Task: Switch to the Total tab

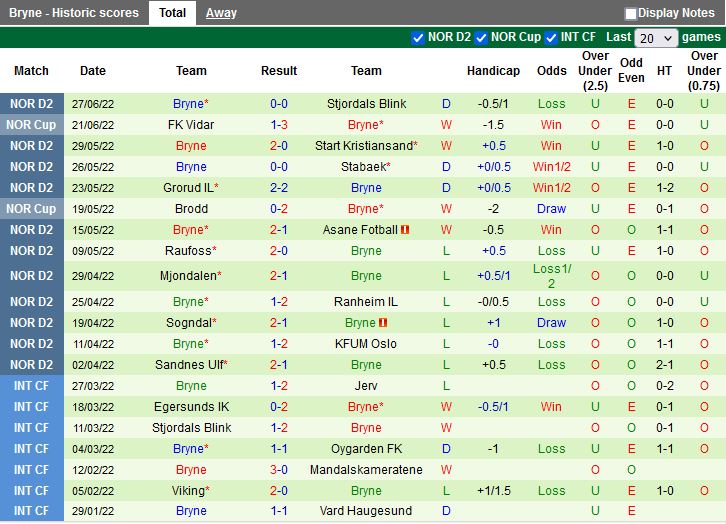Action: (172, 13)
